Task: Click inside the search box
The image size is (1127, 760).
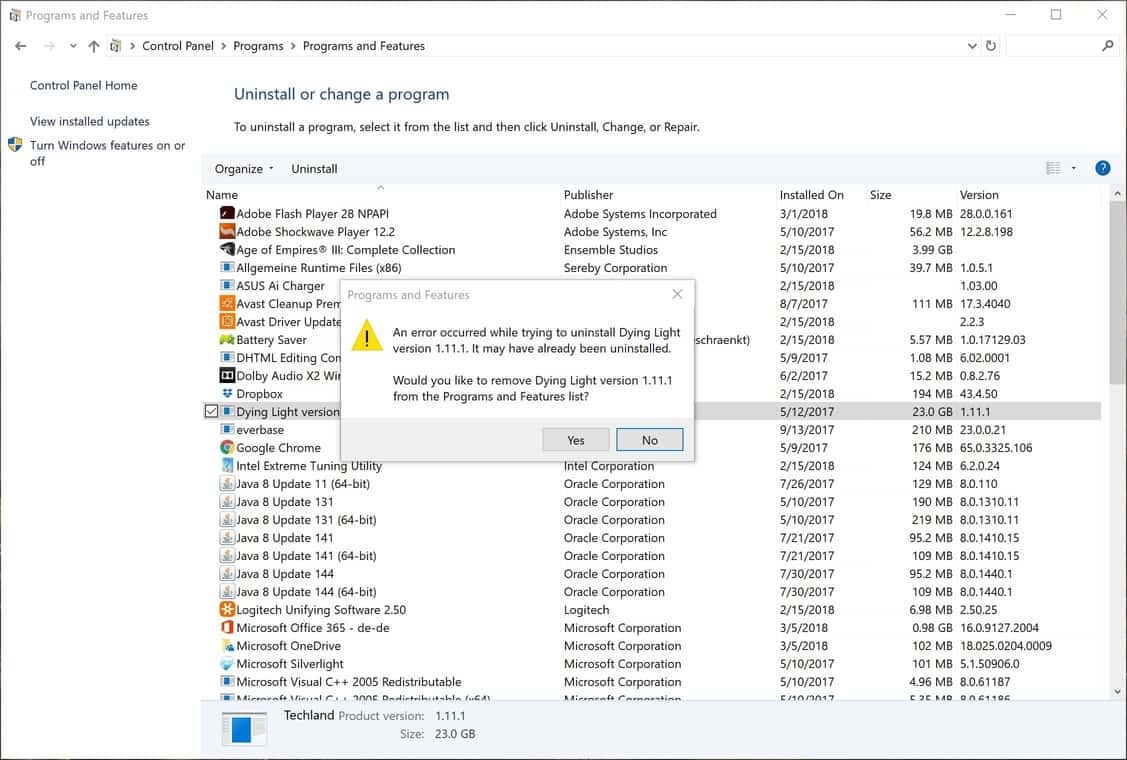Action: coord(1060,46)
